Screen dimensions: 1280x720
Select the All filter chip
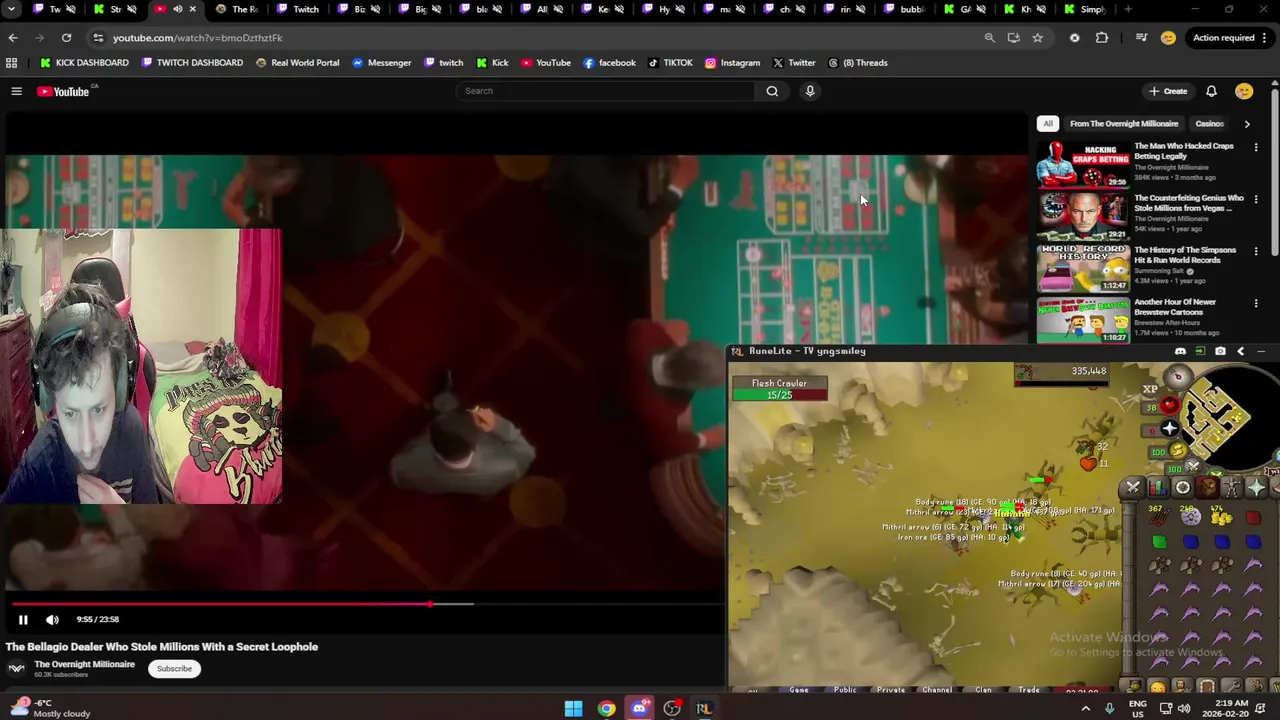coord(1047,124)
